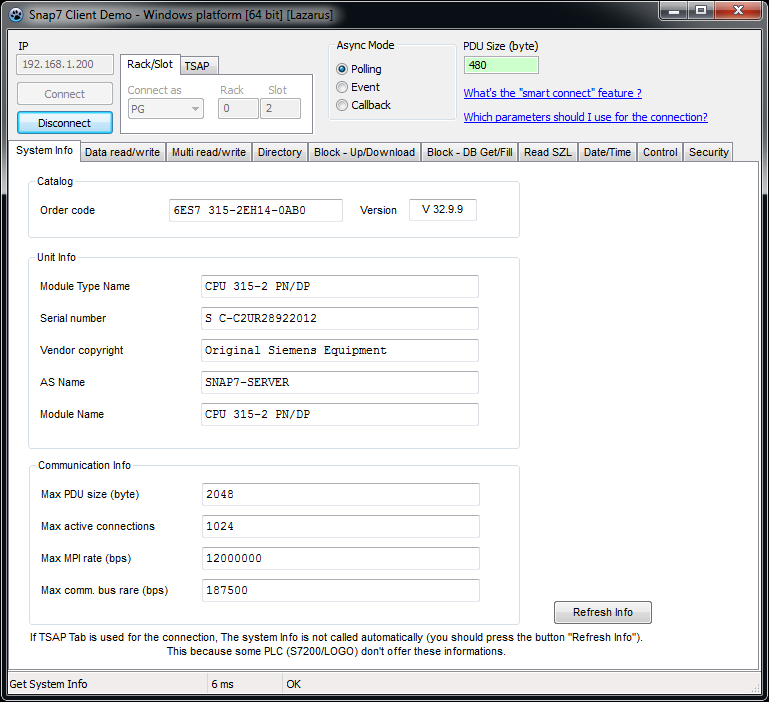
Task: Click the "OK" status bar entry
Action: tap(293, 684)
